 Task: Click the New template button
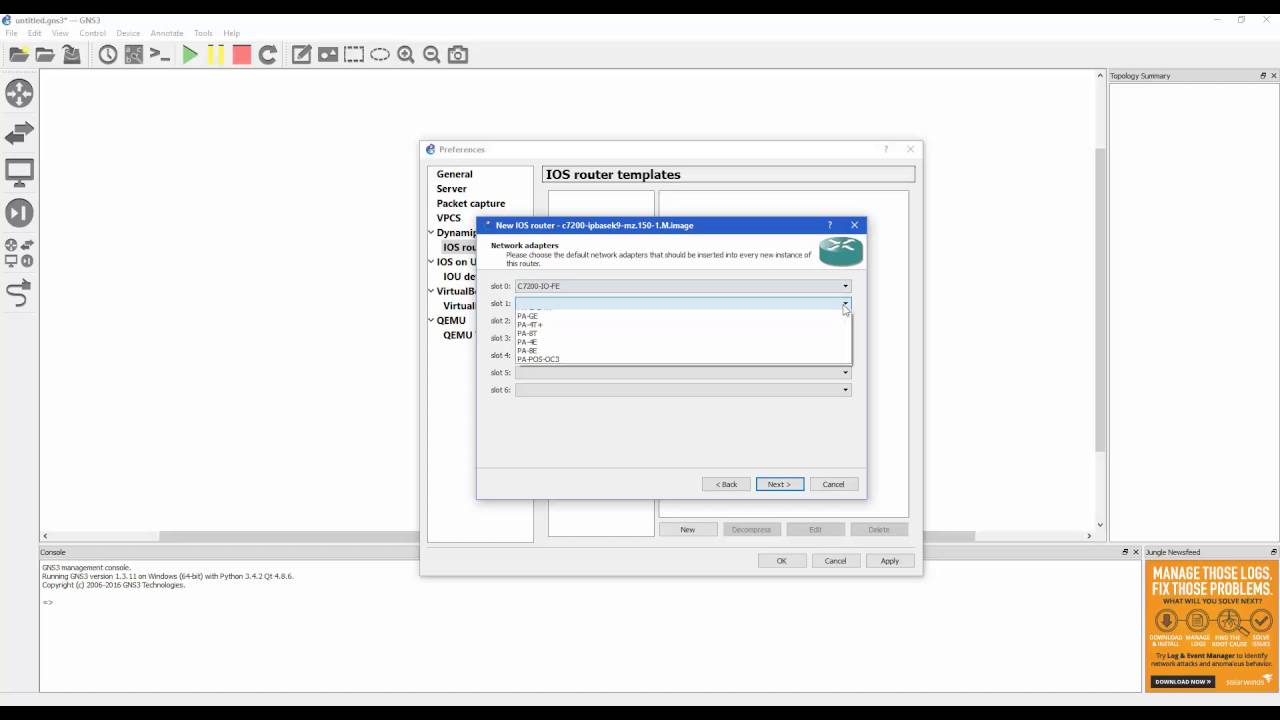(688, 529)
